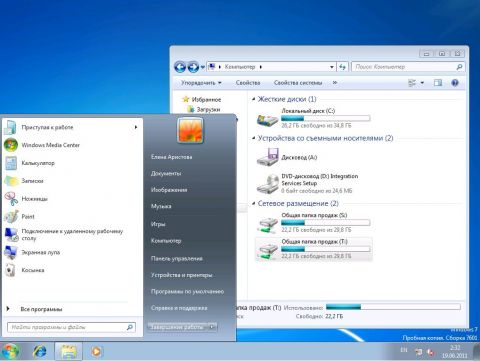Viewport: 480px width, 361px height.
Task: Click the Explorer forward arrow button
Action: [193, 67]
